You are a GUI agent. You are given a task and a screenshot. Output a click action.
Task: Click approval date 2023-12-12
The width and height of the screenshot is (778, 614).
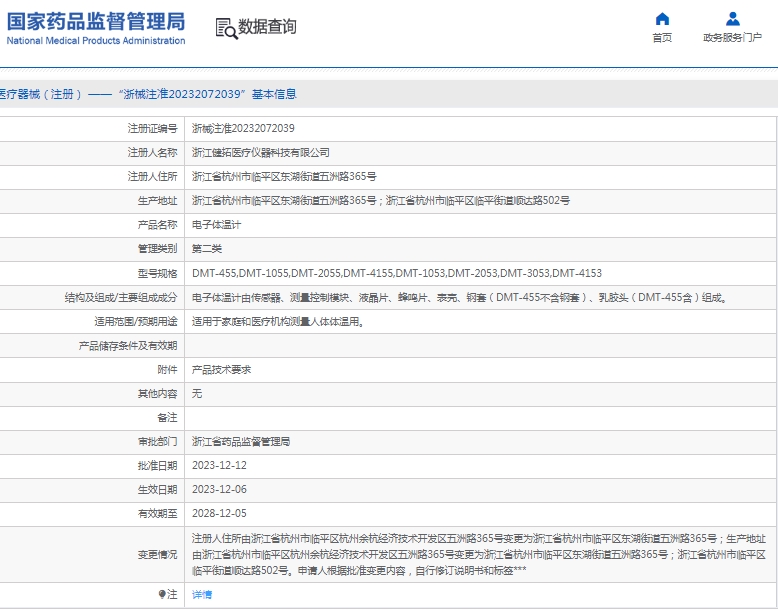219,466
